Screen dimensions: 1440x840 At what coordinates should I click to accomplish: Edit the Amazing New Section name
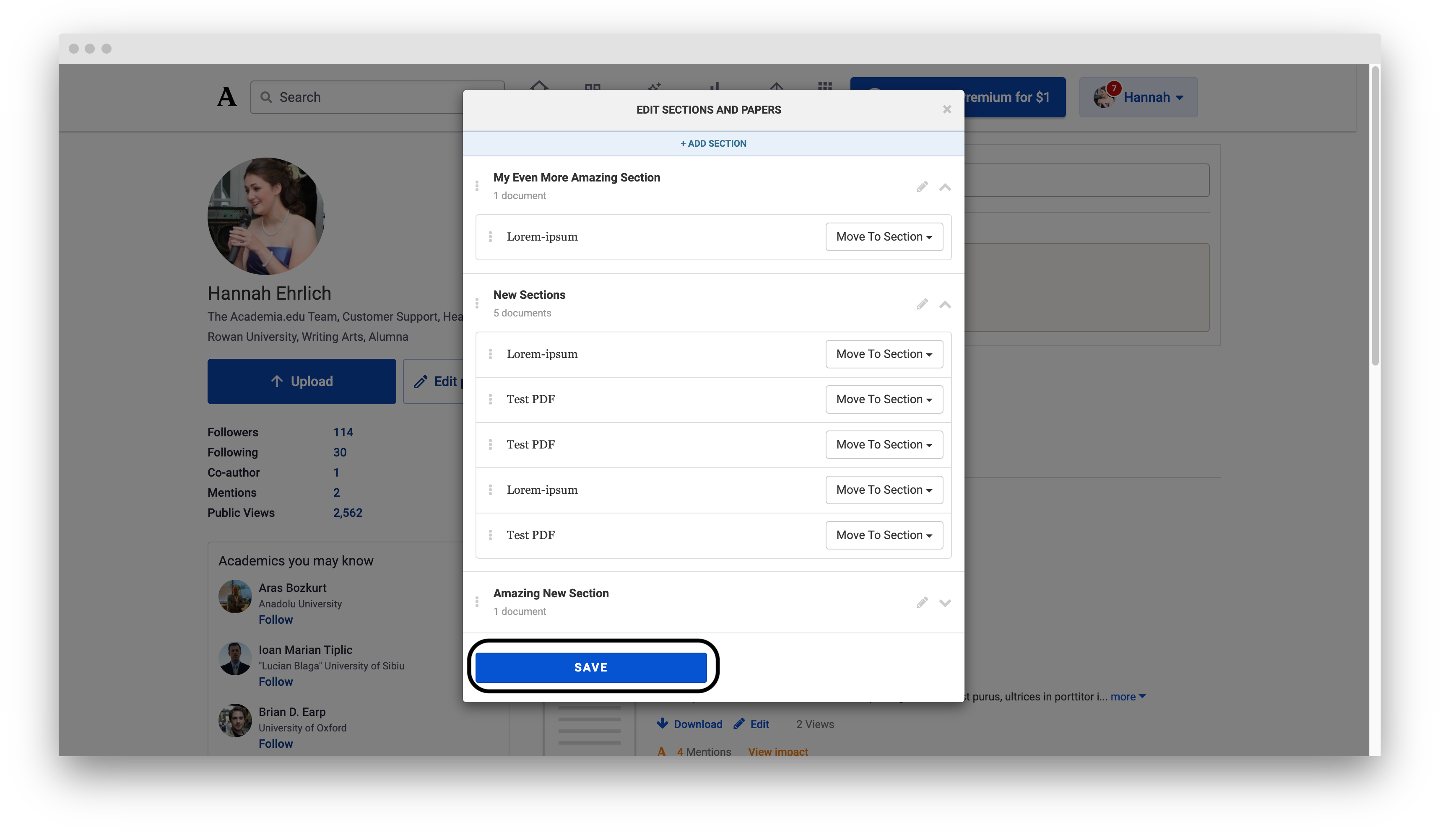pos(922,602)
